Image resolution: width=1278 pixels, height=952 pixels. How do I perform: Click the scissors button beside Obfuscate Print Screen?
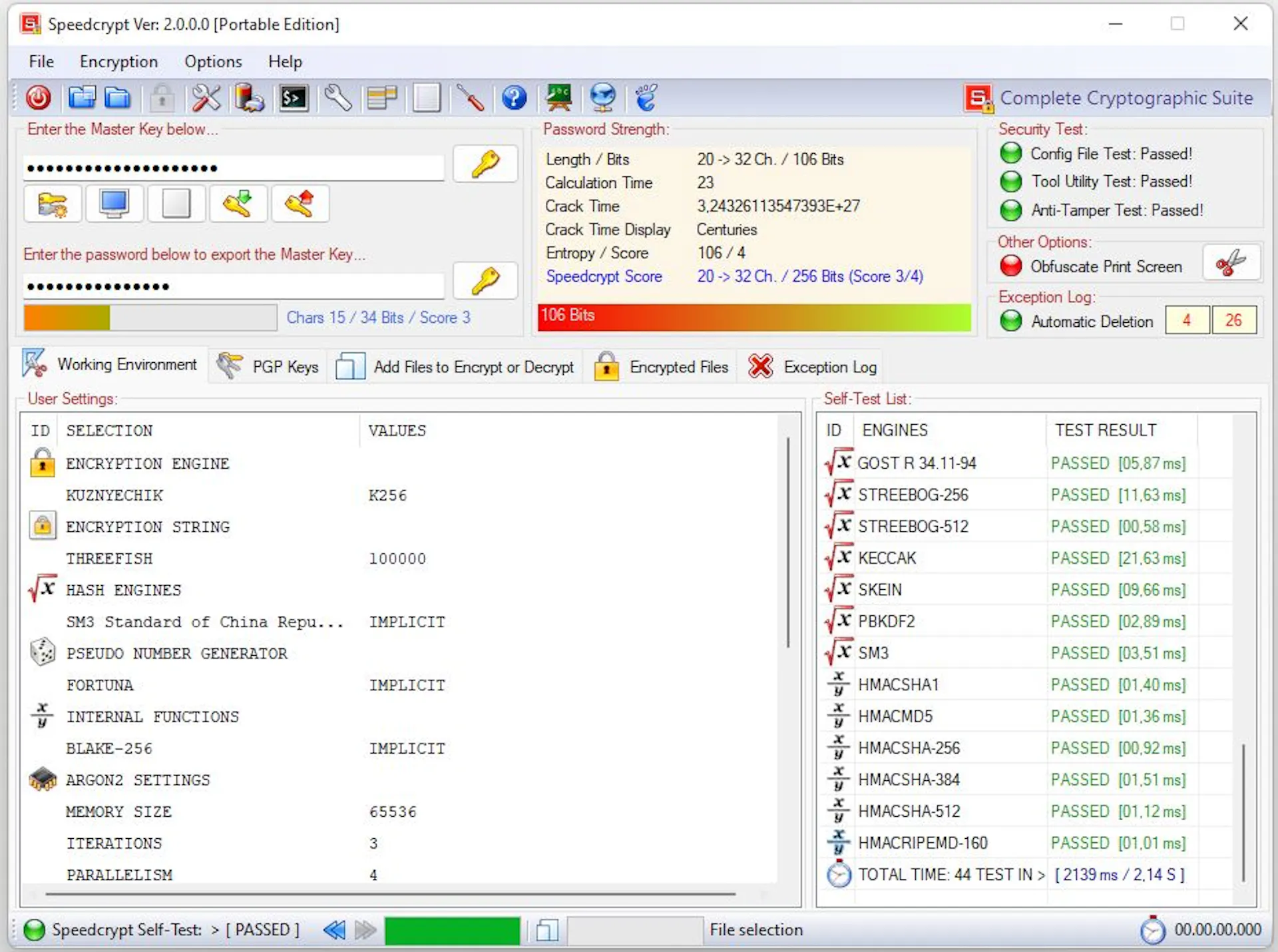(1231, 262)
